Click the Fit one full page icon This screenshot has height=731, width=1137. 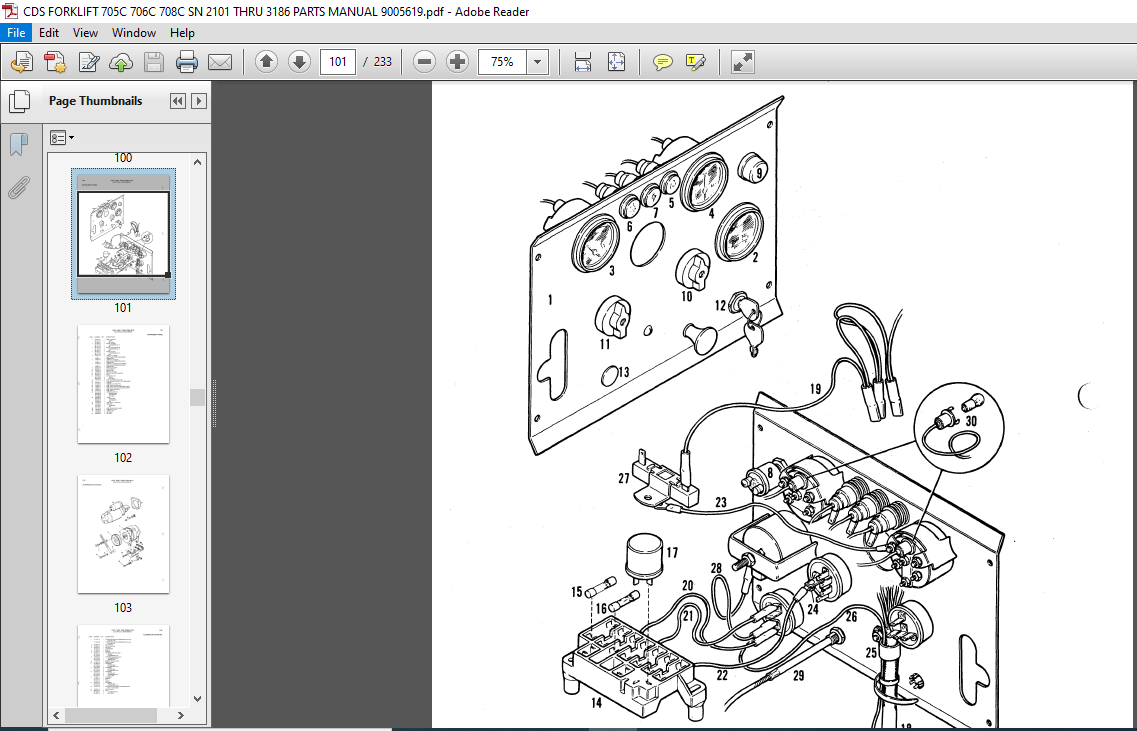[616, 62]
